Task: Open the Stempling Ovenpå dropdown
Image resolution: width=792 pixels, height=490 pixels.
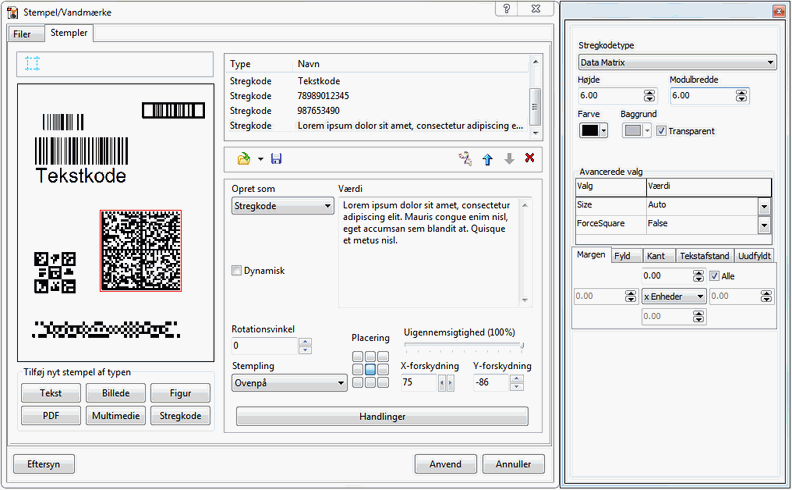Action: point(289,383)
